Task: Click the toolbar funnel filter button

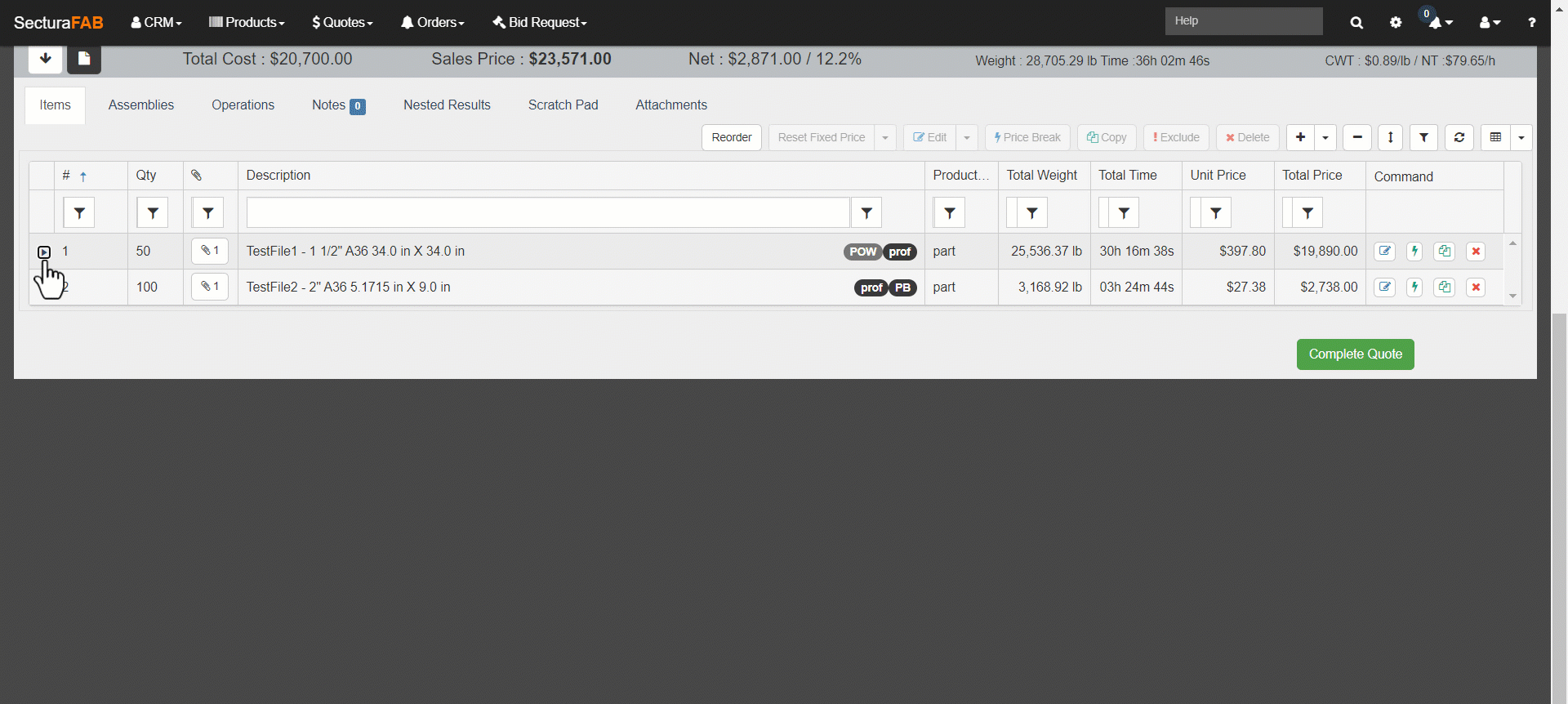Action: click(1423, 137)
